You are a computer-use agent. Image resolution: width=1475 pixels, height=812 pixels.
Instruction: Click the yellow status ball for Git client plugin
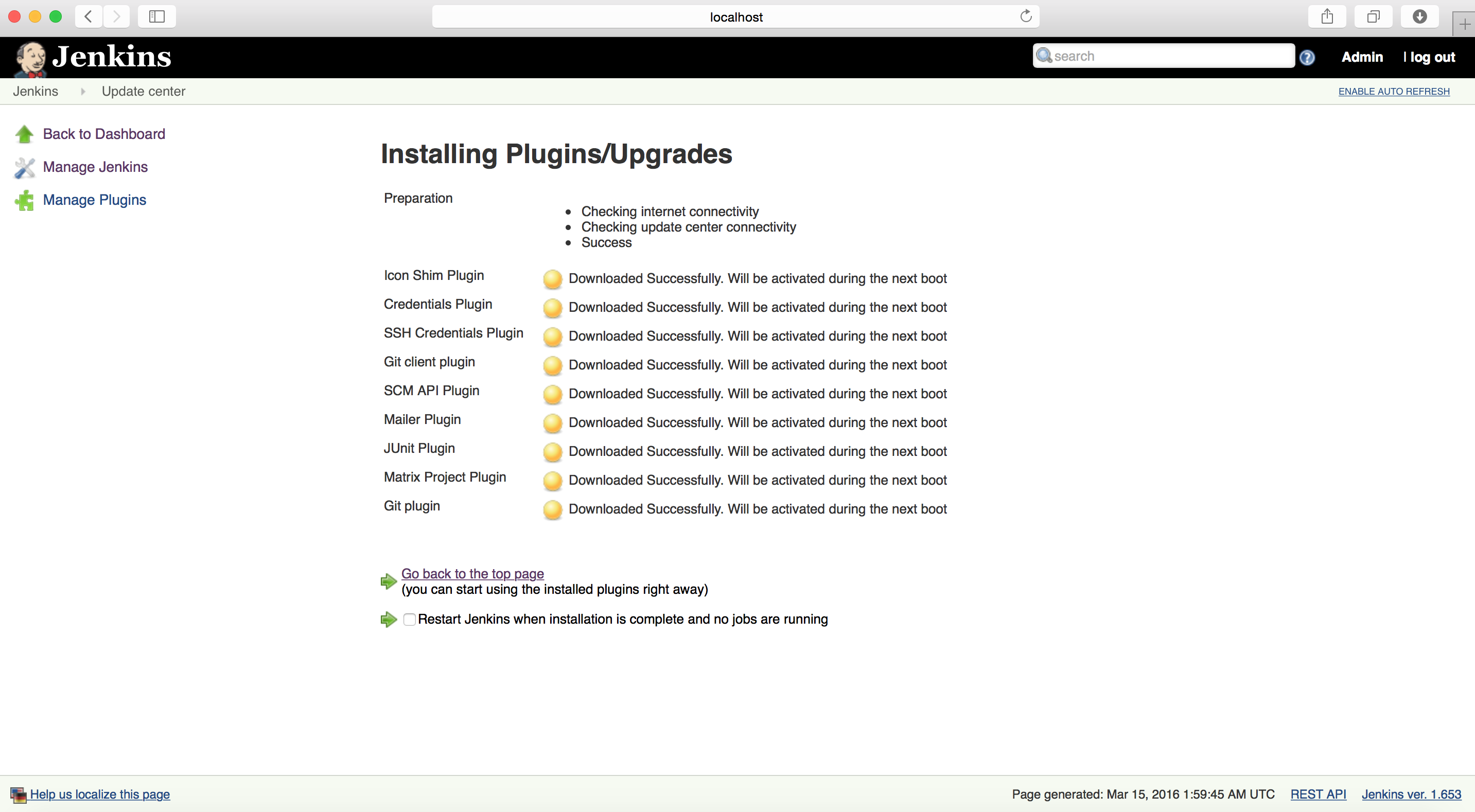point(553,365)
